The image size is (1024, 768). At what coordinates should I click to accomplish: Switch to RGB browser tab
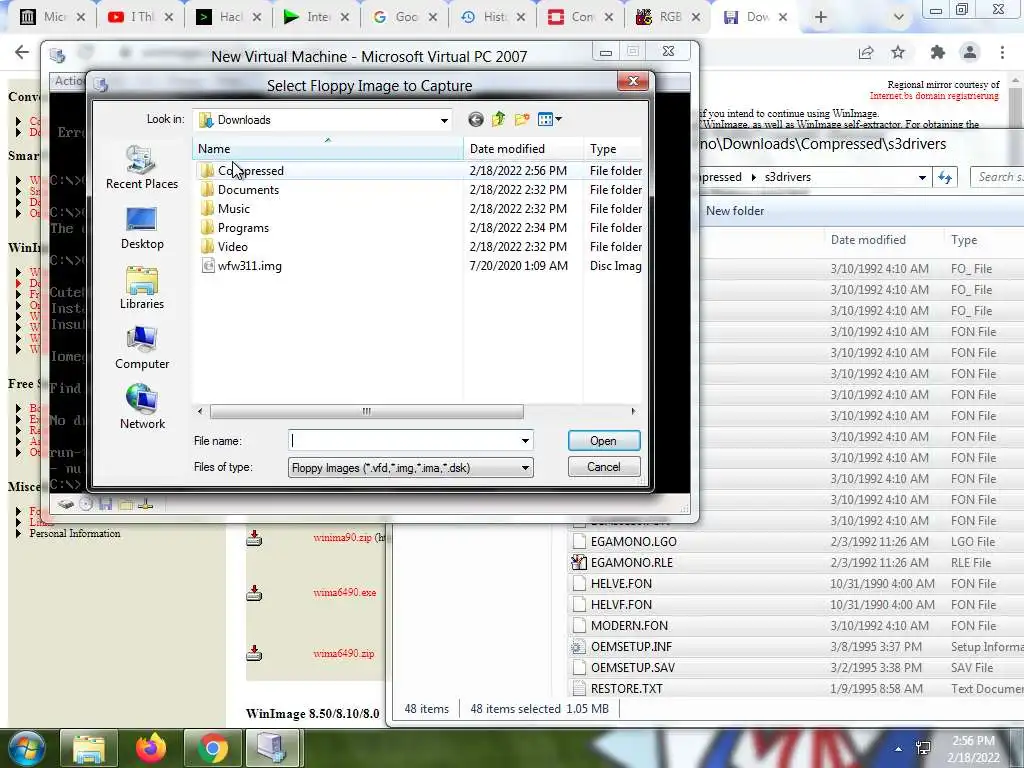[x=669, y=17]
